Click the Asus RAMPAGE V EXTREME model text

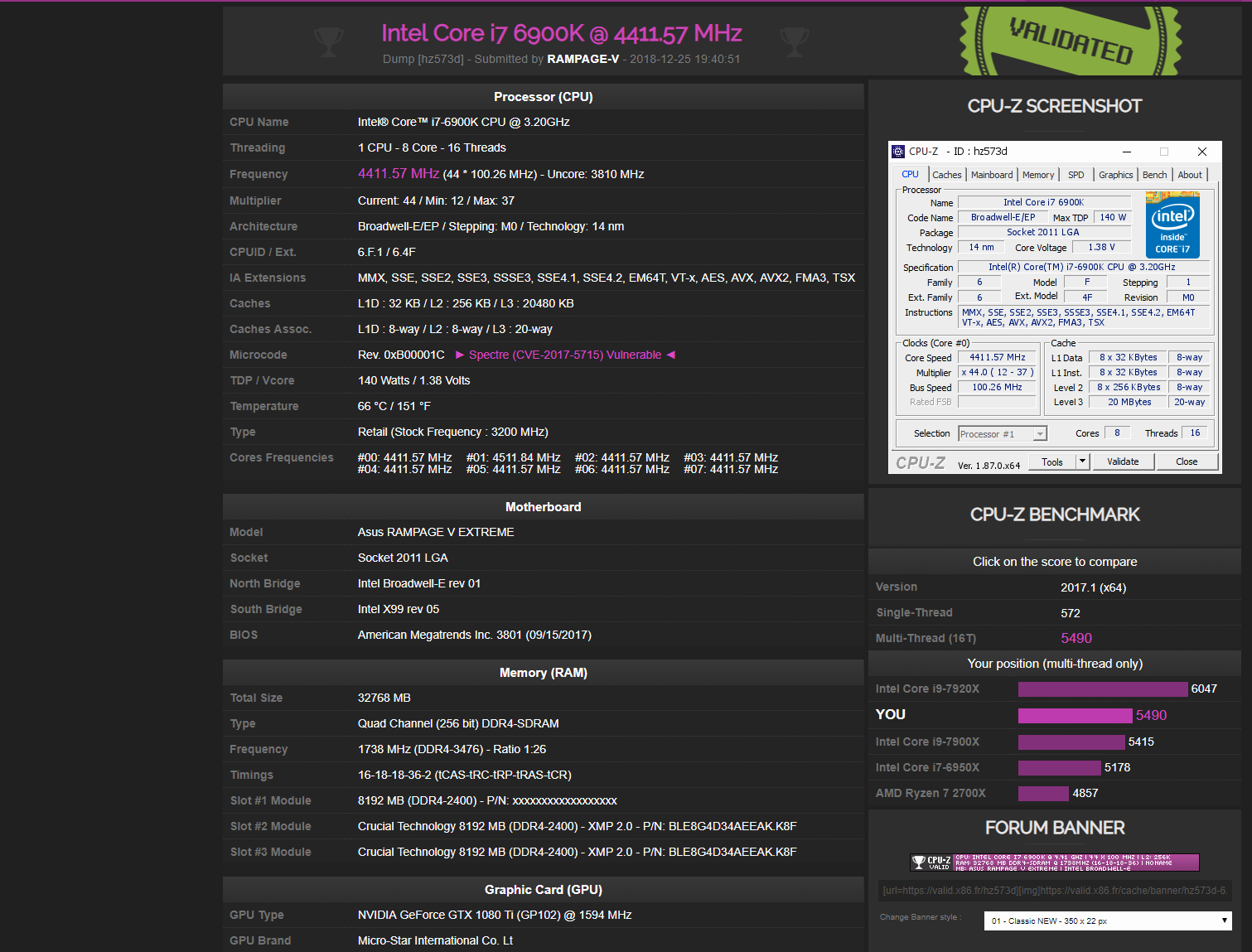point(436,532)
